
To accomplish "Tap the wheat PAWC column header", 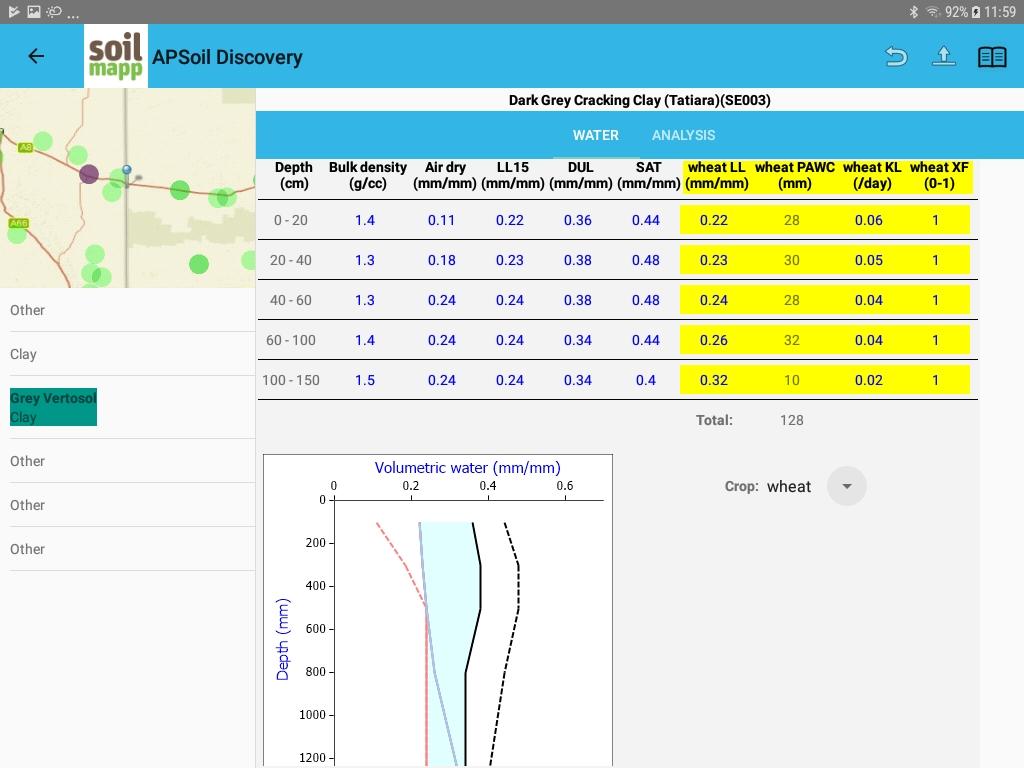I will 794,175.
